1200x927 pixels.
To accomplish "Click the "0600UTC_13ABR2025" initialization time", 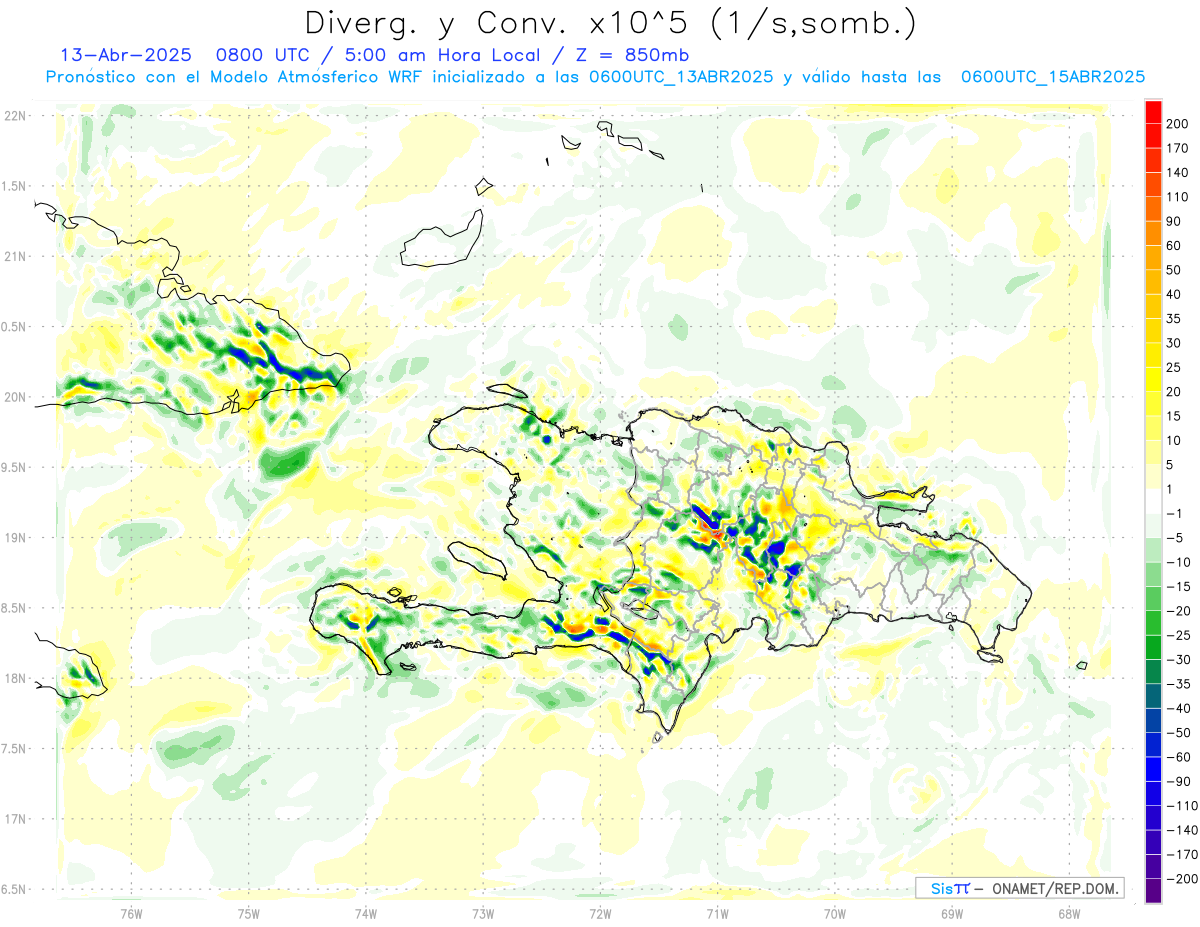I will pyautogui.click(x=681, y=77).
